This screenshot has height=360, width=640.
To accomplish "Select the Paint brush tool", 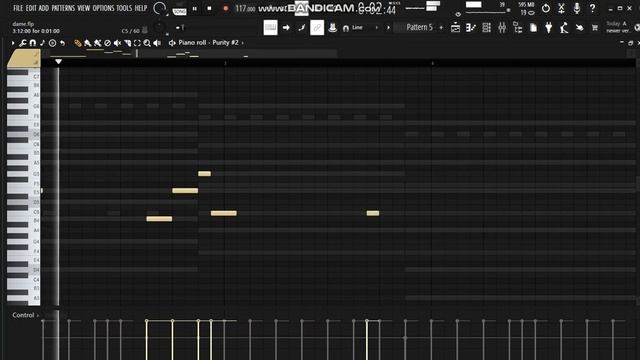I will [87, 43].
